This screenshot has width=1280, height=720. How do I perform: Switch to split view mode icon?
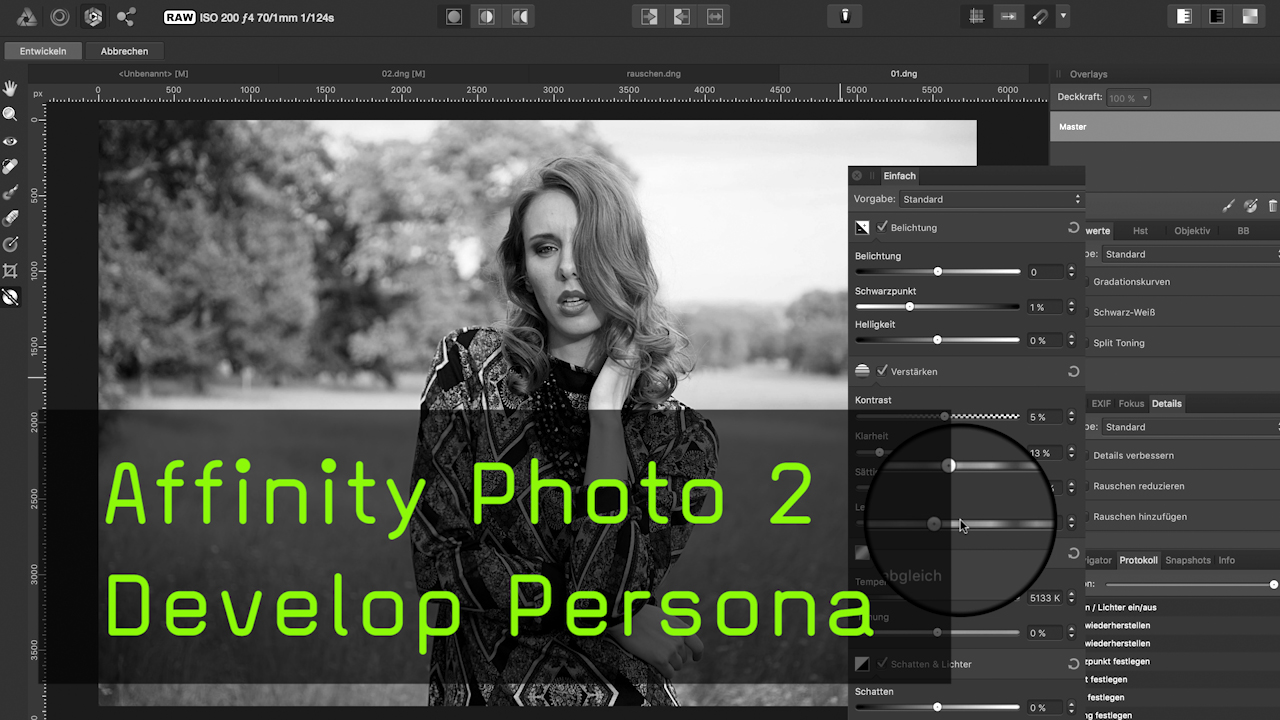[x=487, y=17]
